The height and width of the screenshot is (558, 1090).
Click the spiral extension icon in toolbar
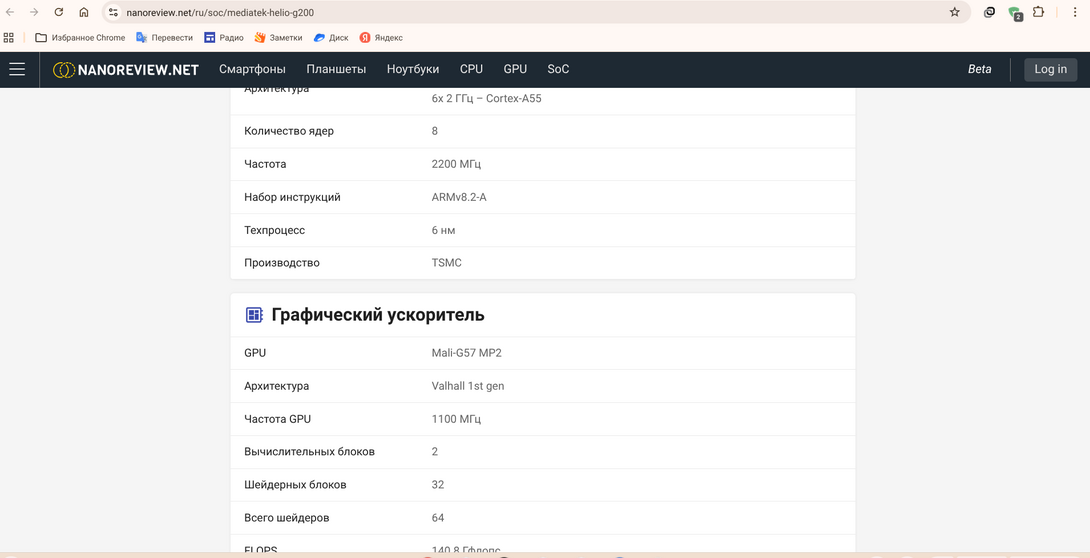coord(989,12)
